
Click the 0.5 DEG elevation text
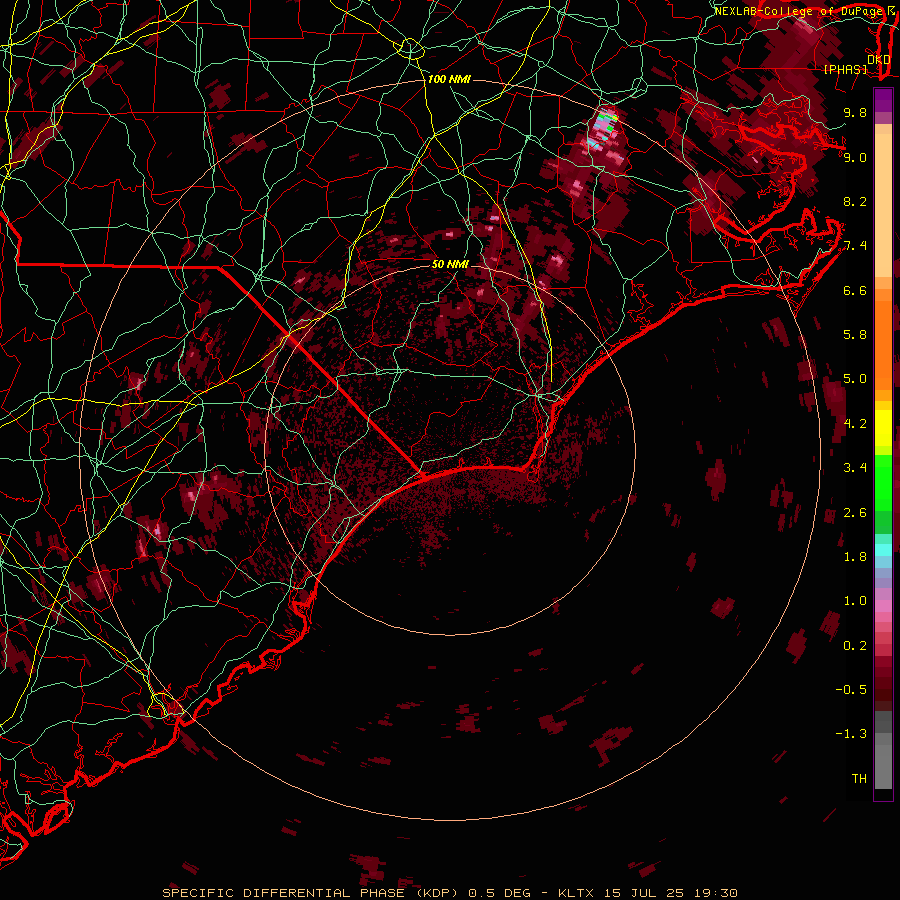[x=499, y=893]
